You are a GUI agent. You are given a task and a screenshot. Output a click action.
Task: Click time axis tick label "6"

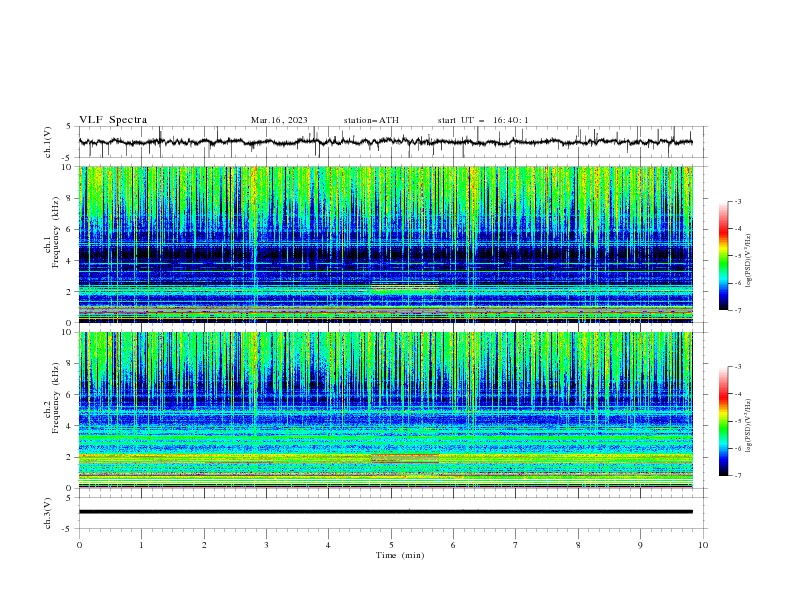click(453, 545)
